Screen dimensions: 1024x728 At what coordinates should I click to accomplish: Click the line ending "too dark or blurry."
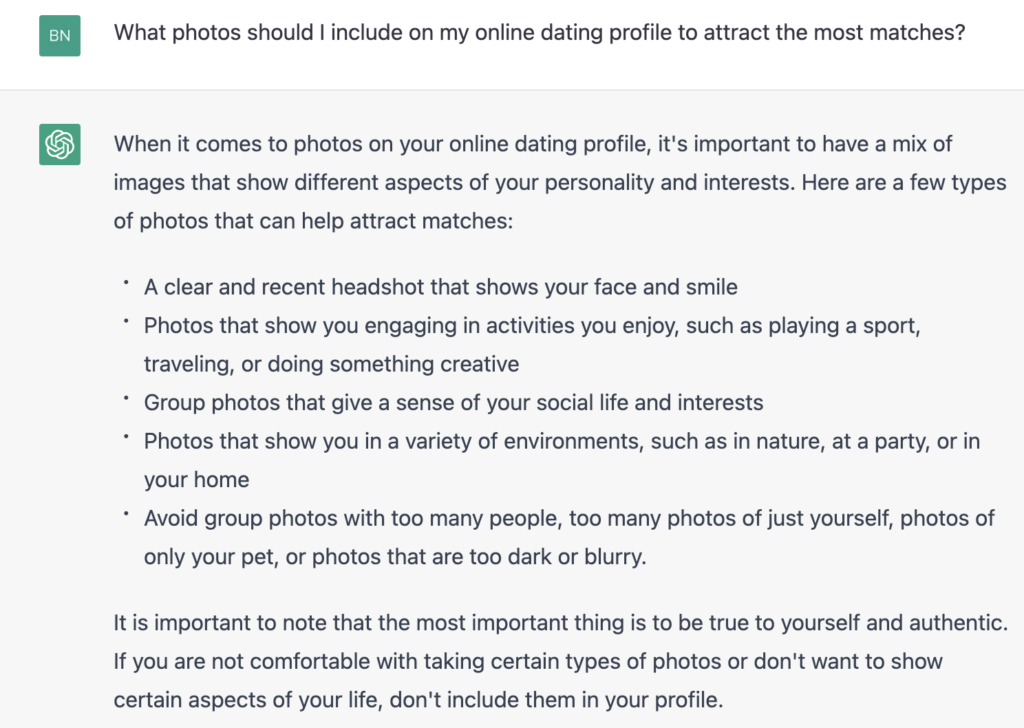[x=395, y=557]
